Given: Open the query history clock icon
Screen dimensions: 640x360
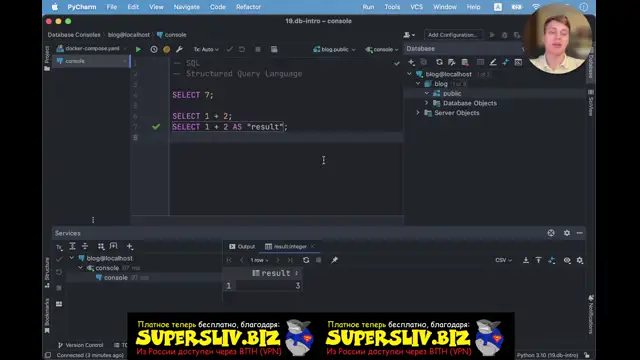Looking at the screenshot, I should click(154, 49).
